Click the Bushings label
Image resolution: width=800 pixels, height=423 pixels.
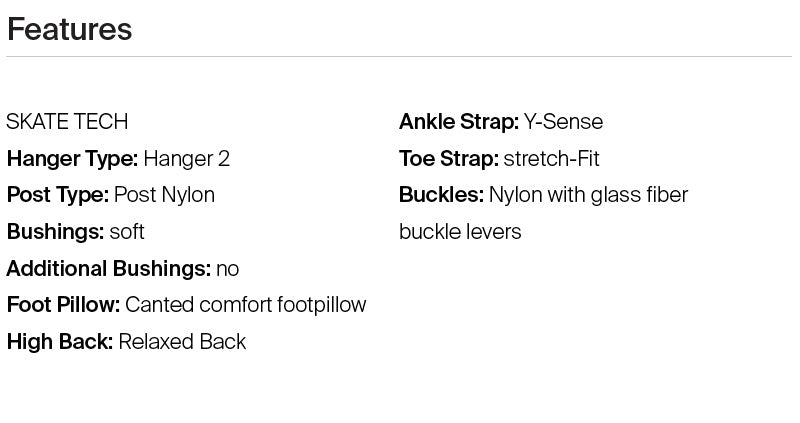pyautogui.click(x=55, y=232)
